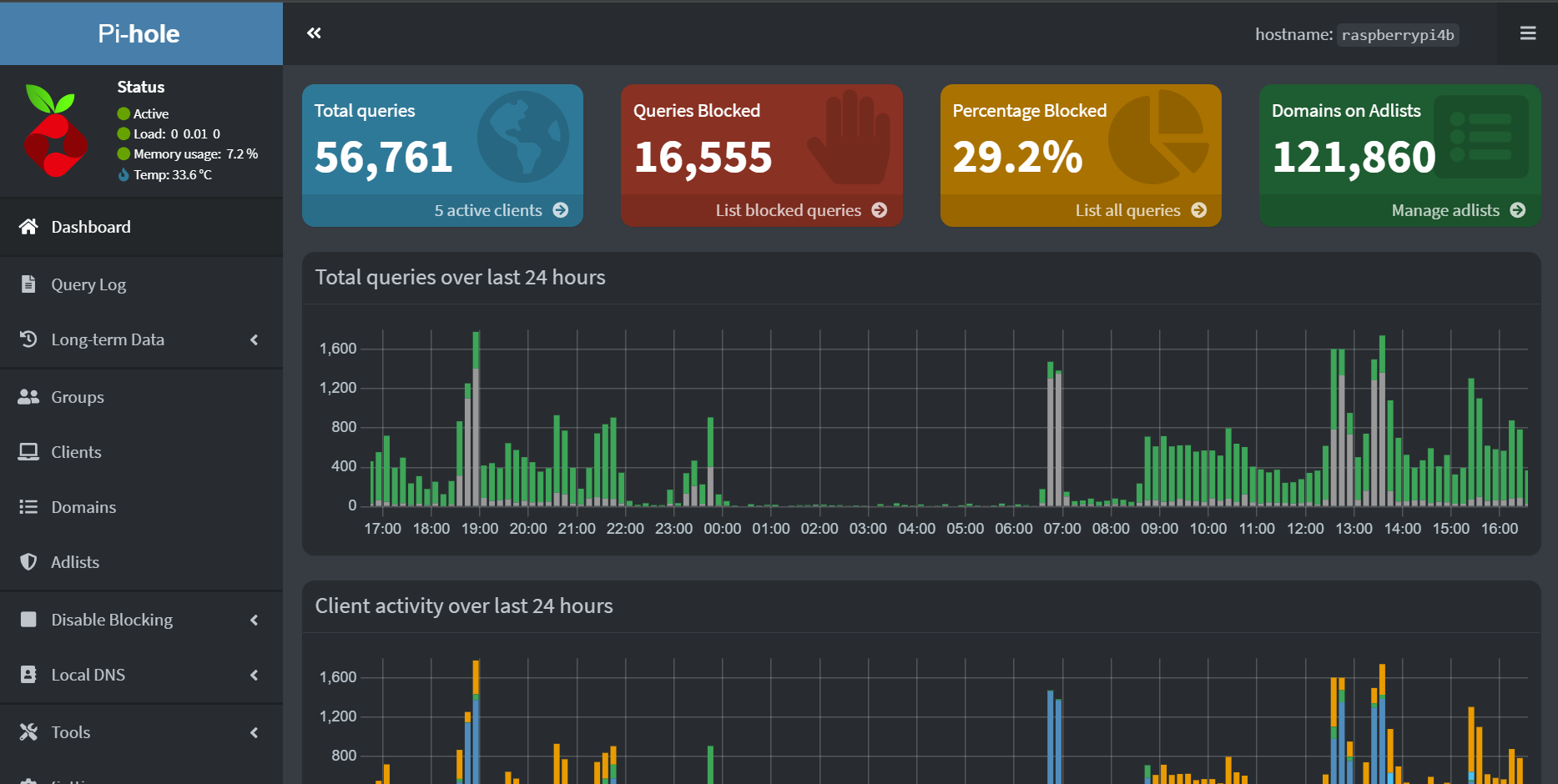
Task: Click the Pi-hole title in the header
Action: tap(139, 33)
